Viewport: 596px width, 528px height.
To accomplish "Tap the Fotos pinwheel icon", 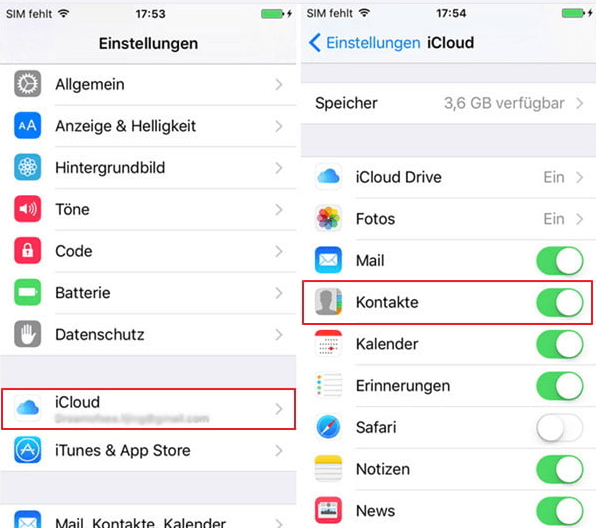I will coord(328,219).
